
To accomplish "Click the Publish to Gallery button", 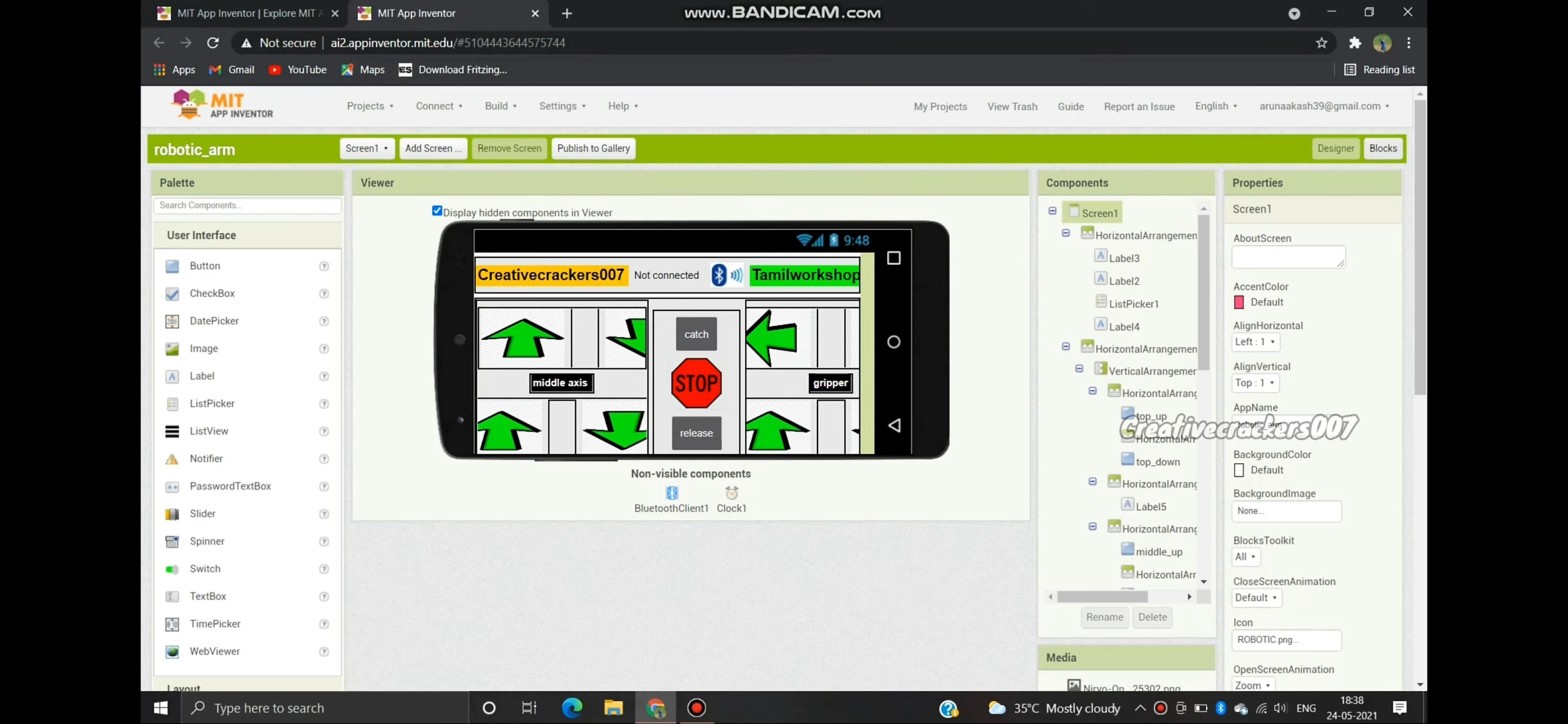I will (593, 148).
